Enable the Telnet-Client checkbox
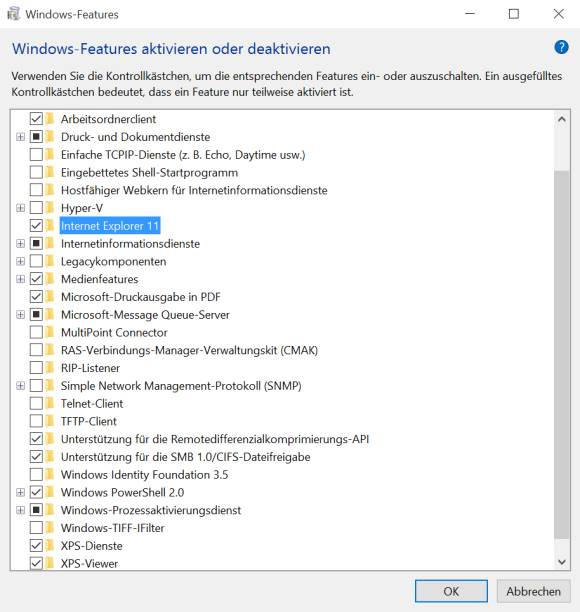 pos(36,403)
